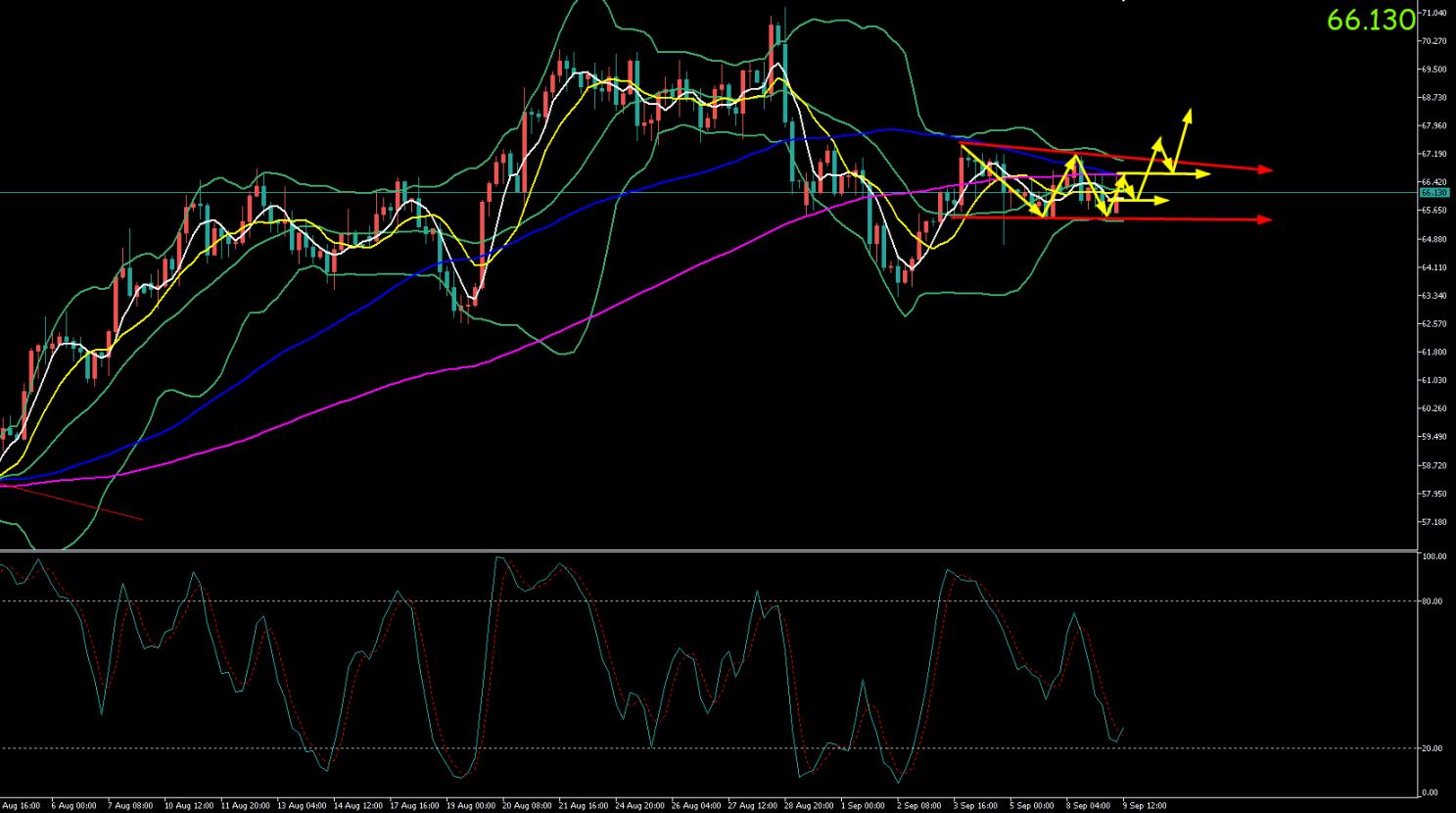Click the 20.00 stochastic level label
This screenshot has height=813, width=1456.
[x=1433, y=748]
